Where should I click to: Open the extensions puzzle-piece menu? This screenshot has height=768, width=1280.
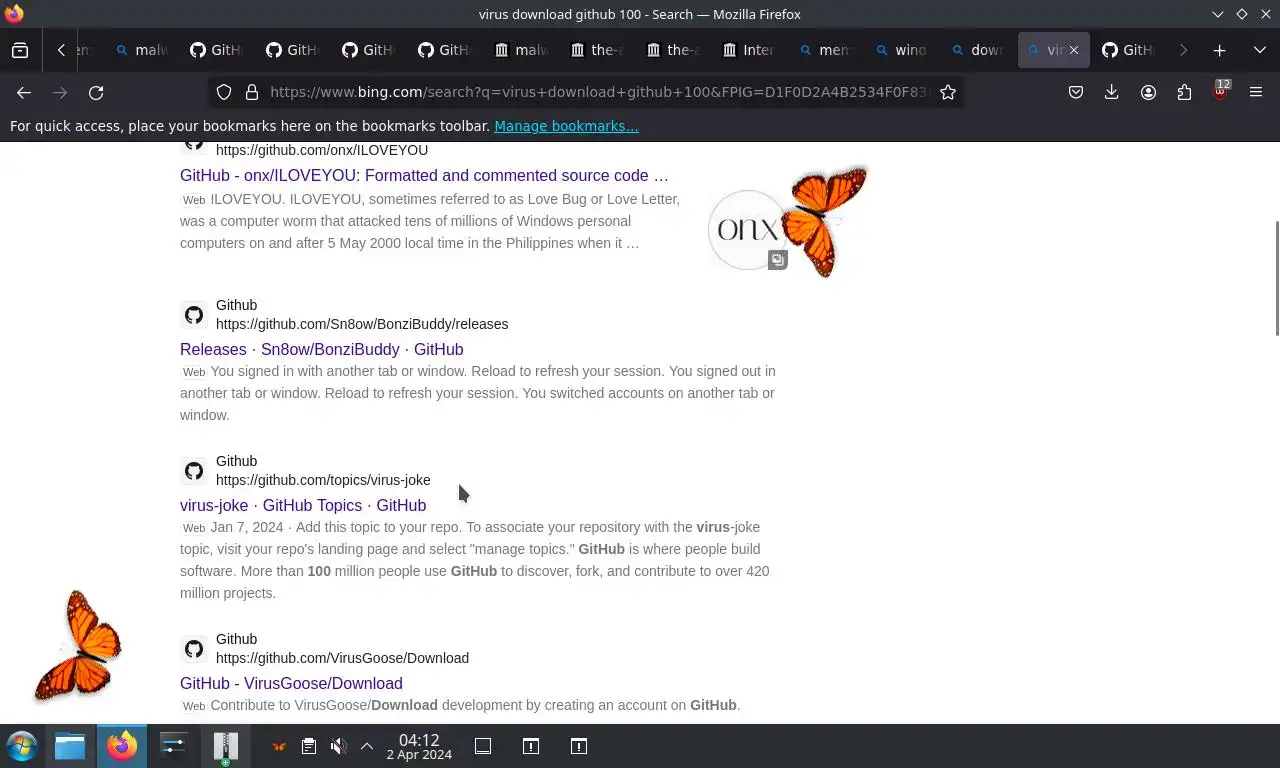tap(1184, 92)
